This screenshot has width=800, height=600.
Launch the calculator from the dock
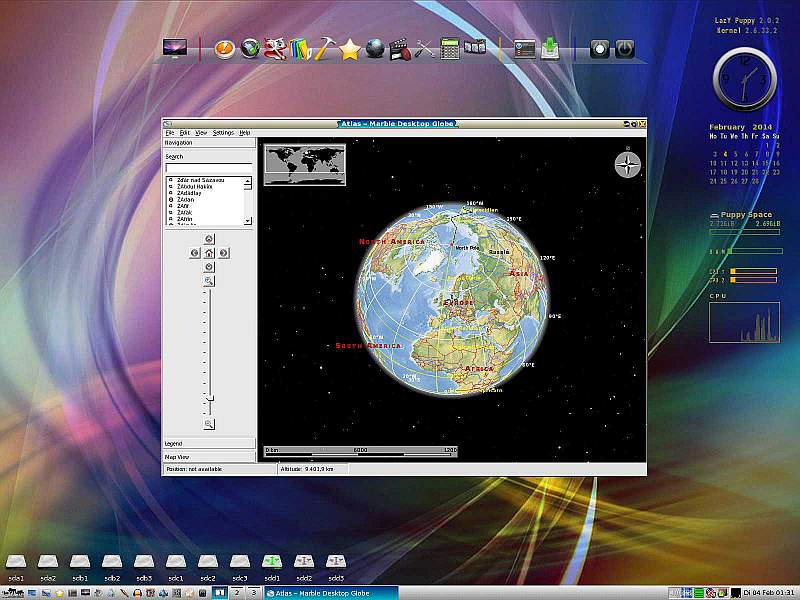(449, 49)
